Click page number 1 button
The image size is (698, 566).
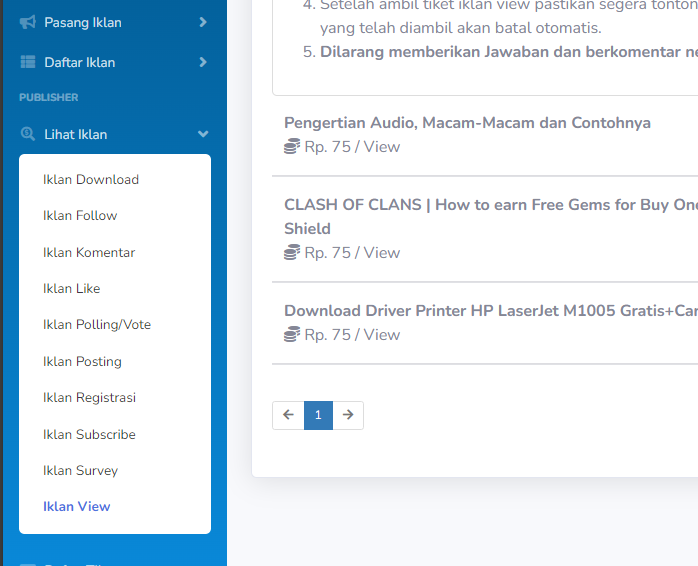pos(318,415)
